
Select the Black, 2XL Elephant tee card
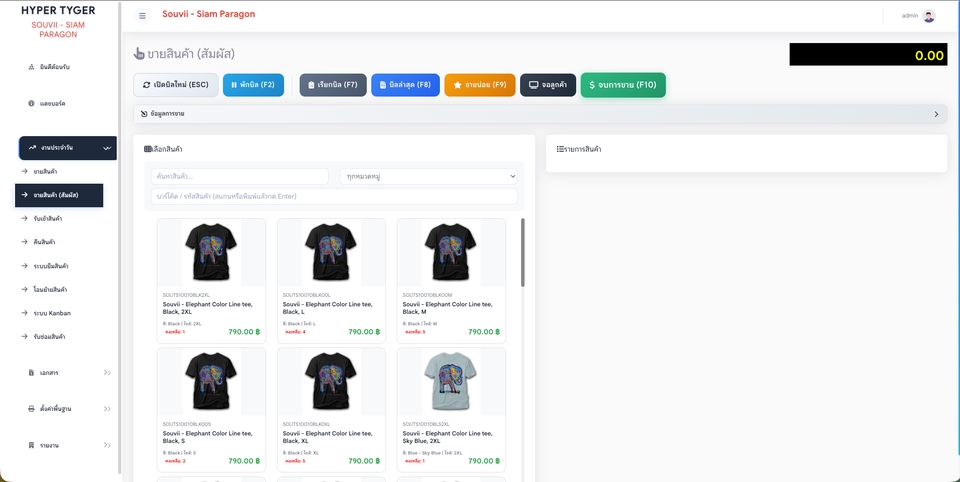211,281
